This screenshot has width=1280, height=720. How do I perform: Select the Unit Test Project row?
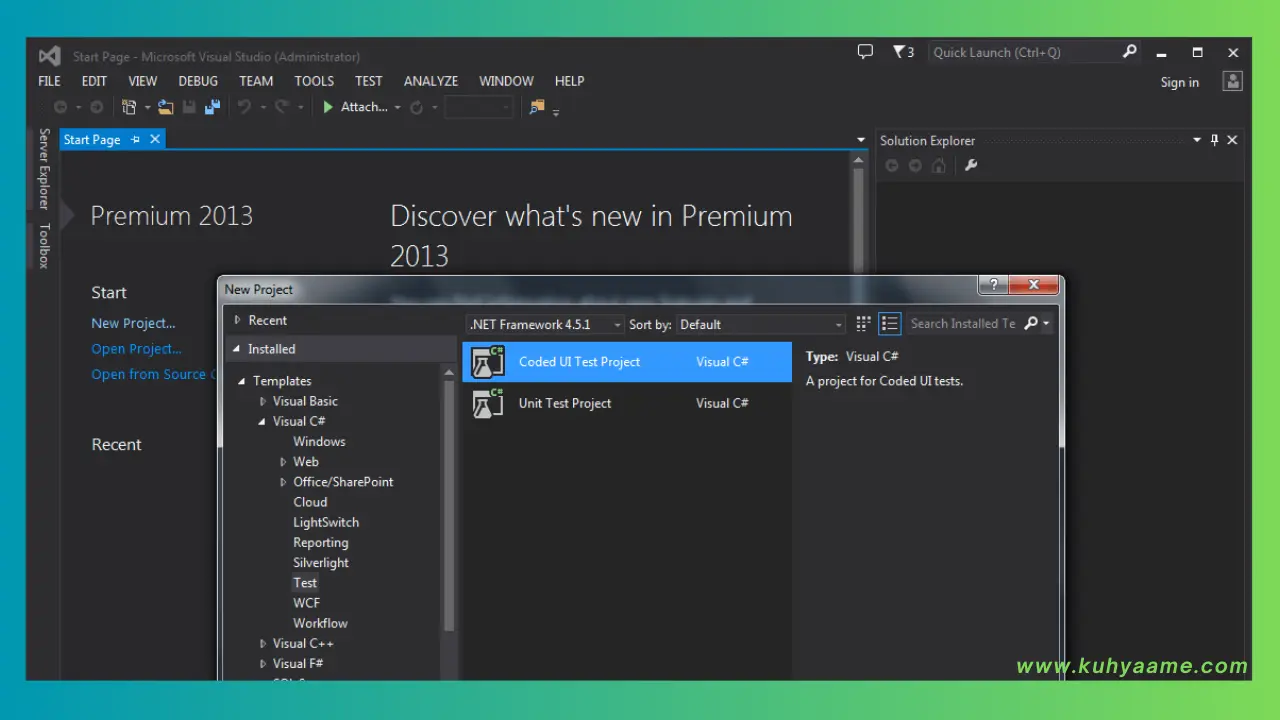coord(627,403)
